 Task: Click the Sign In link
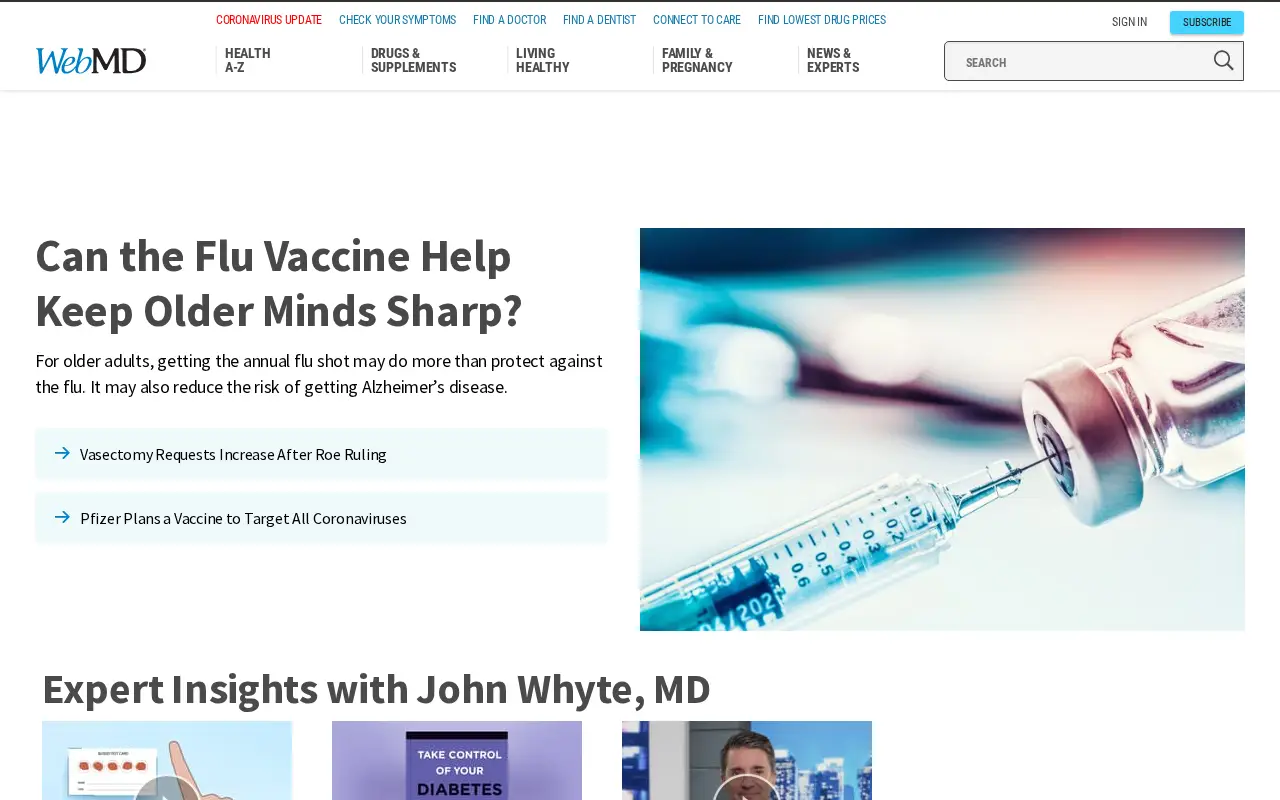tap(1129, 22)
